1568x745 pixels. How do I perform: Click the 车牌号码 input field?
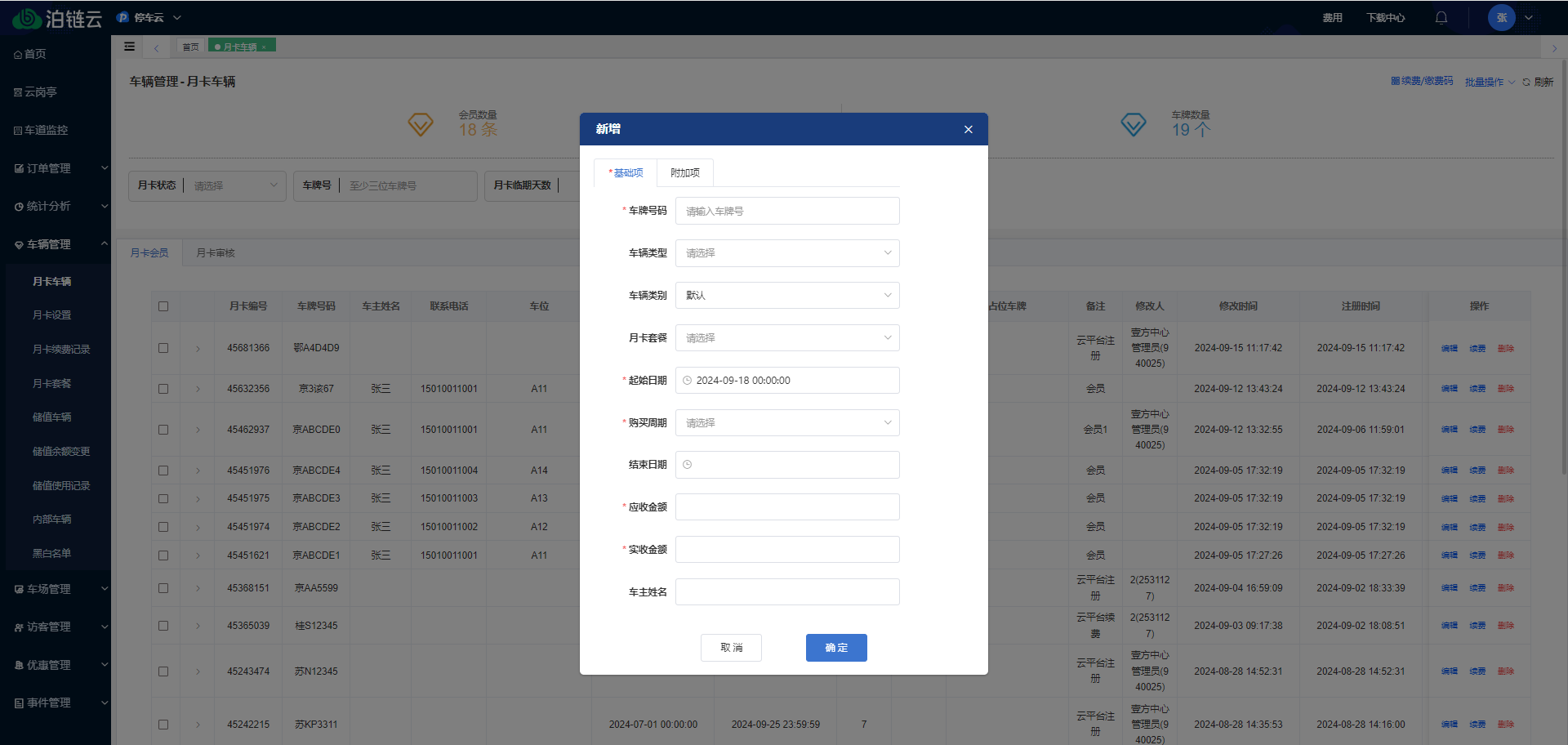click(x=787, y=211)
